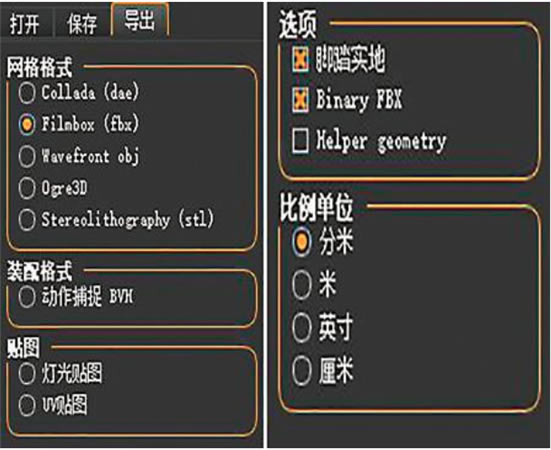Uncheck the Binary FBX option

click(x=300, y=100)
